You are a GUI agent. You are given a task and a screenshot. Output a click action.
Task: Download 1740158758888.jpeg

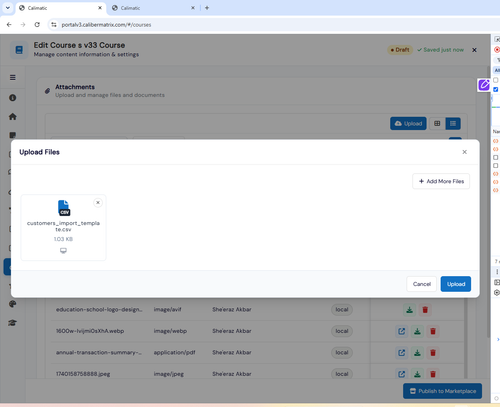pos(417,374)
